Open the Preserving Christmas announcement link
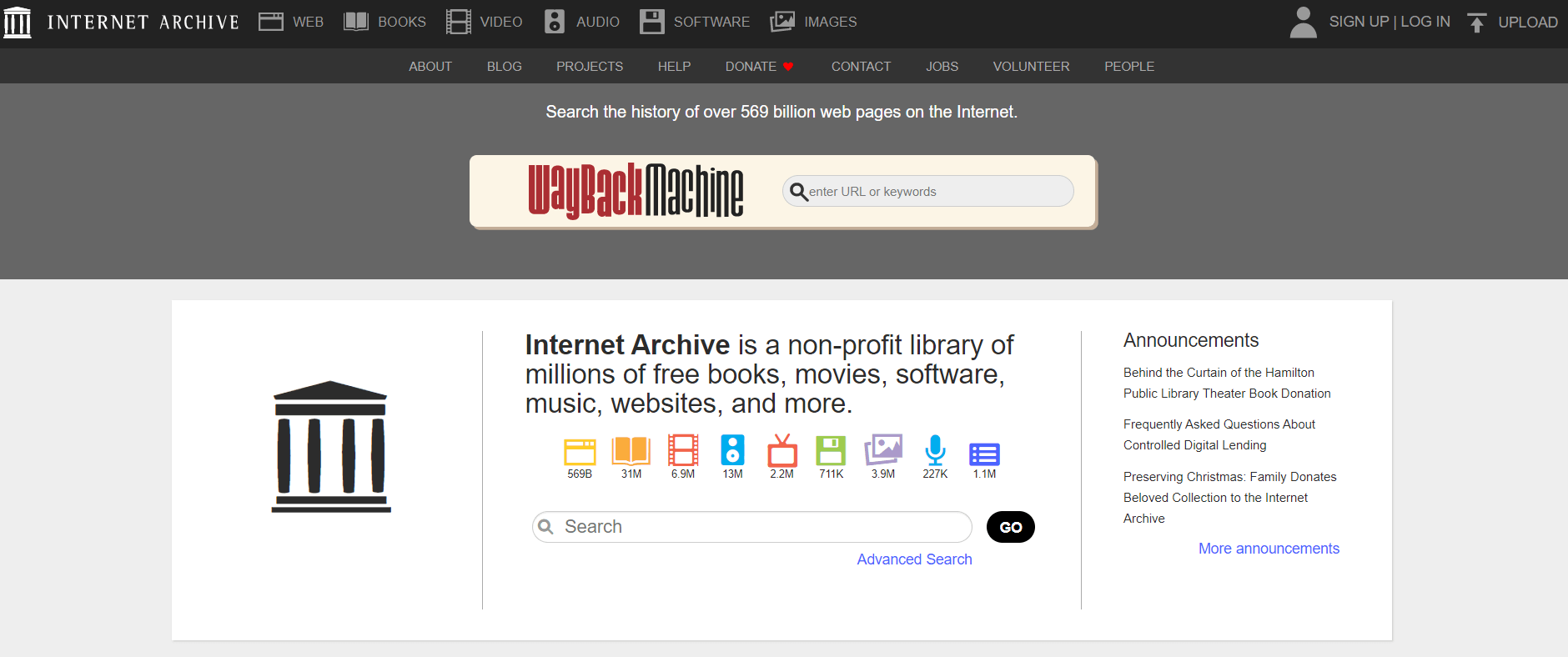This screenshot has width=1568, height=657. point(1229,497)
